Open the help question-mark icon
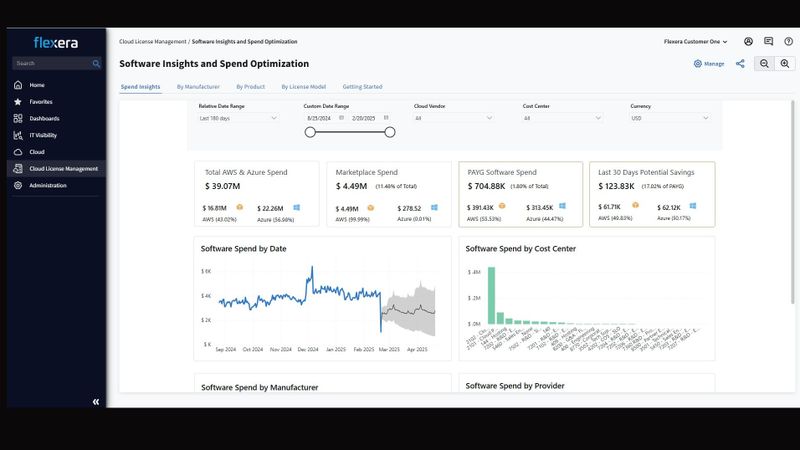Image resolution: width=800 pixels, height=450 pixels. pyautogui.click(x=788, y=42)
